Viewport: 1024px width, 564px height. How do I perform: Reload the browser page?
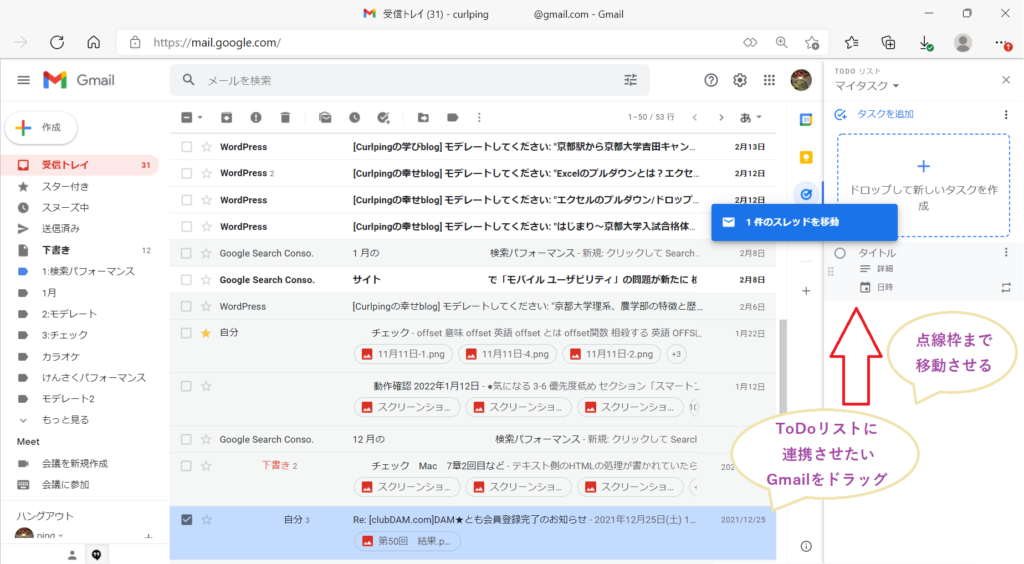tap(57, 42)
